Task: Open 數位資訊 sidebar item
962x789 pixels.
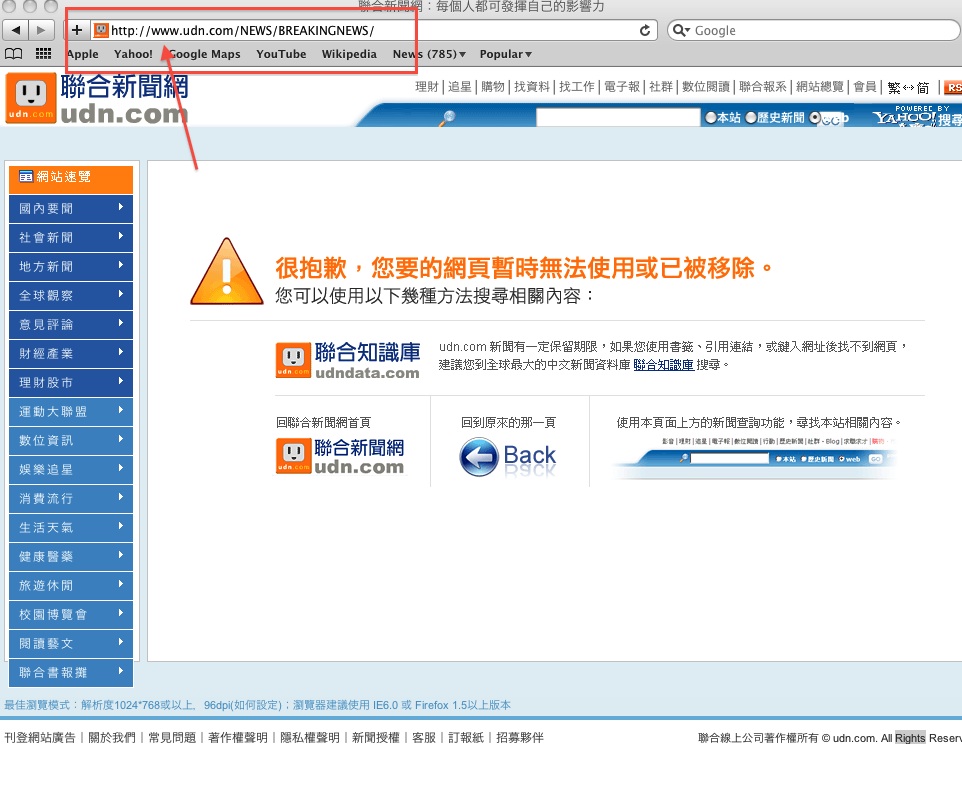Action: 71,441
